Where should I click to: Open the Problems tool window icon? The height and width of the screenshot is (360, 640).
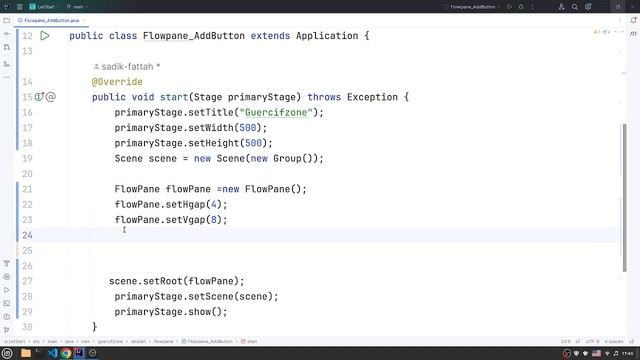point(7,317)
